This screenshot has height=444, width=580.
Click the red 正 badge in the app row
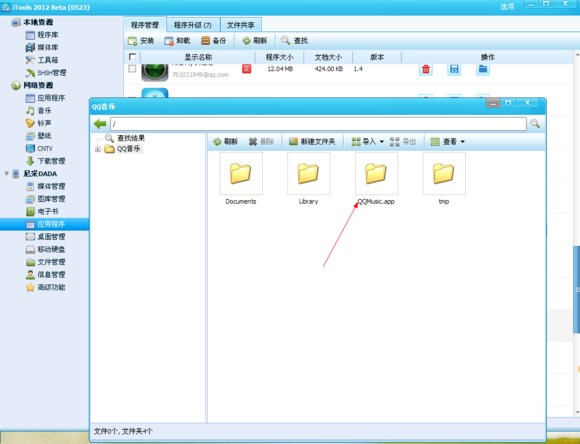246,69
